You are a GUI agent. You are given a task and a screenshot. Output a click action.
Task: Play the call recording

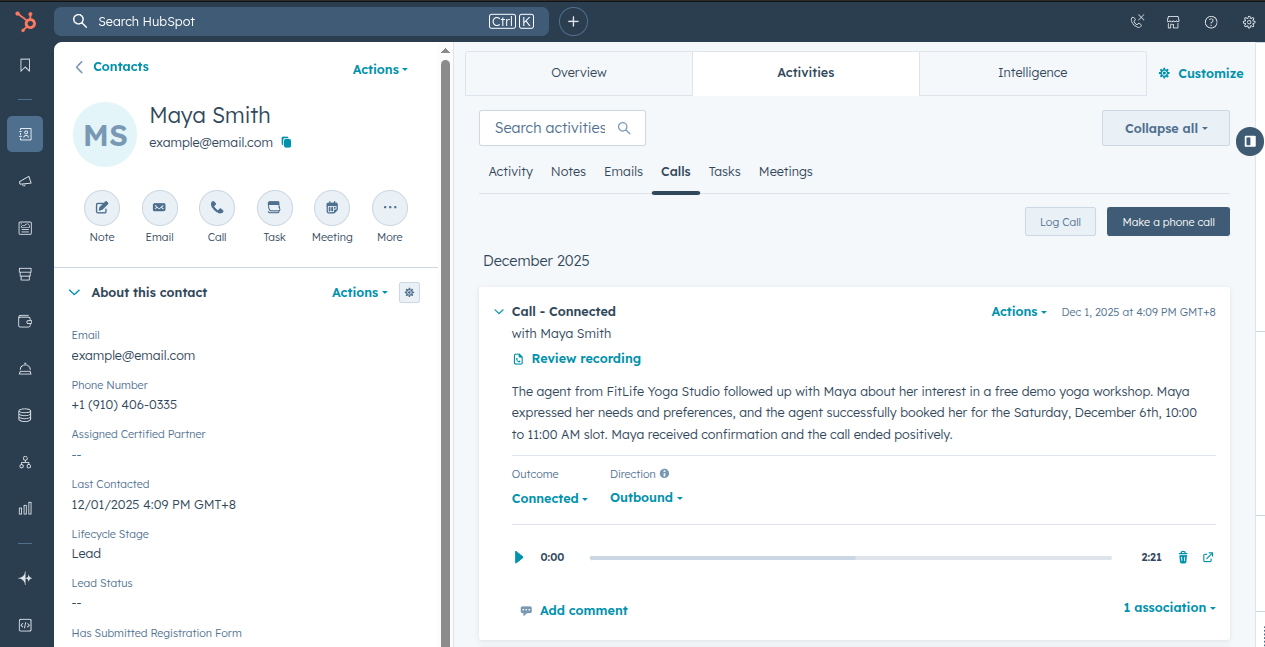click(518, 557)
